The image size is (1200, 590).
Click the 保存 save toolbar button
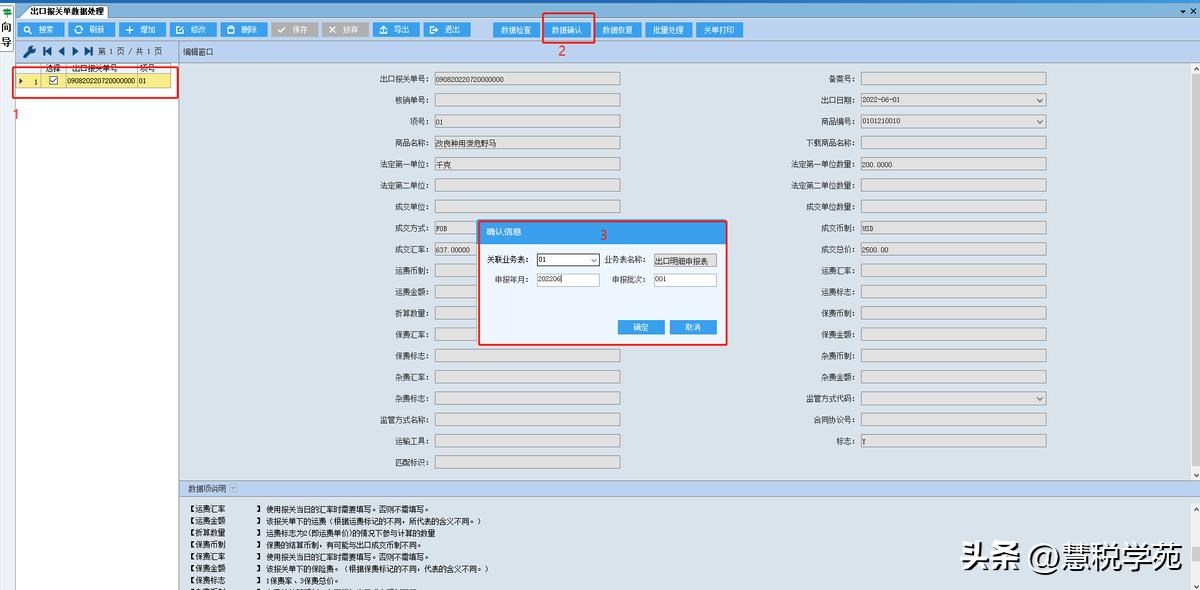coord(295,30)
